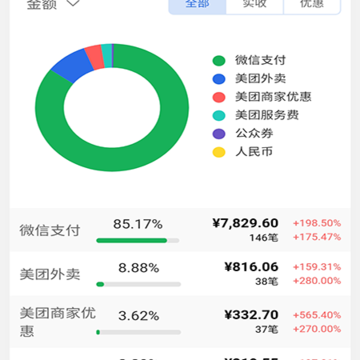Click the 美团外卖 progress bar
This screenshot has width=360, height=360.
click(x=138, y=284)
